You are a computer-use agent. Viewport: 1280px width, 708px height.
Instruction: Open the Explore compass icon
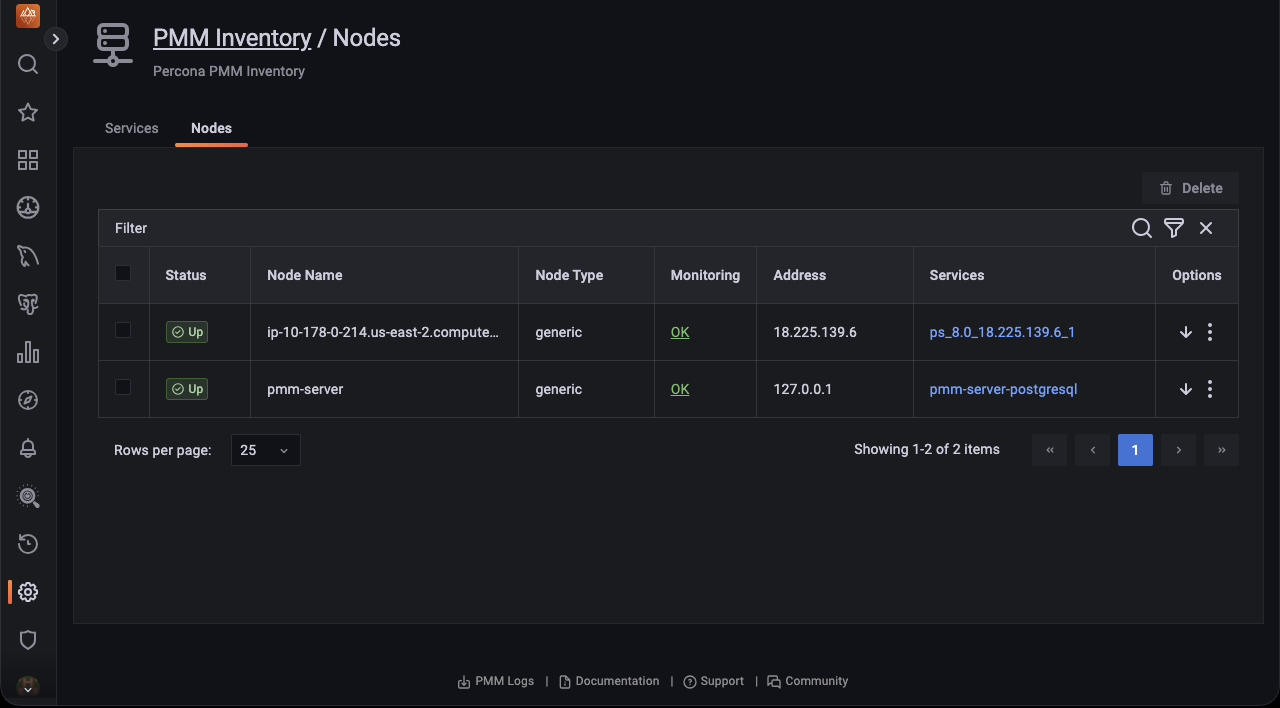tap(28, 400)
